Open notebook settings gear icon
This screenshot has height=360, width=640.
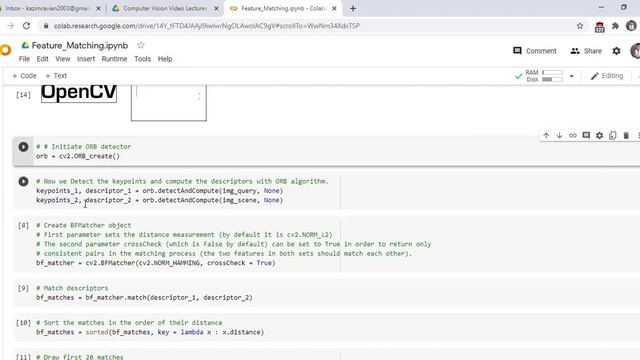(616, 51)
